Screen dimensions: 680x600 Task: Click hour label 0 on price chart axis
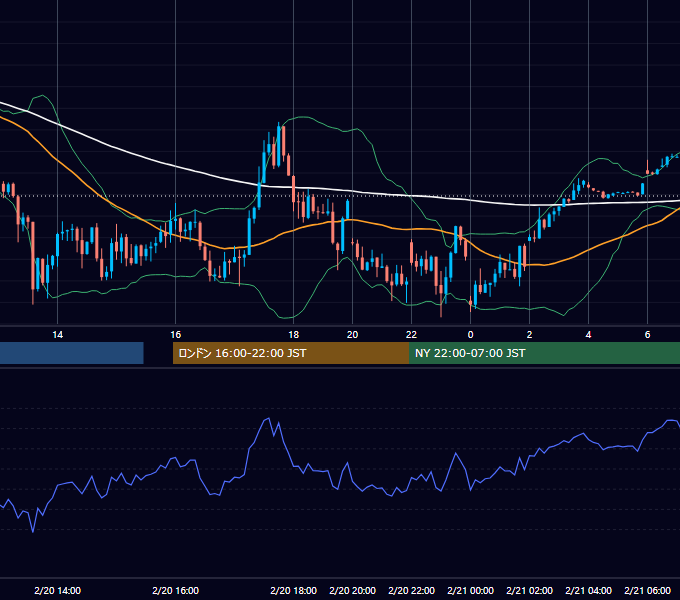coord(470,334)
